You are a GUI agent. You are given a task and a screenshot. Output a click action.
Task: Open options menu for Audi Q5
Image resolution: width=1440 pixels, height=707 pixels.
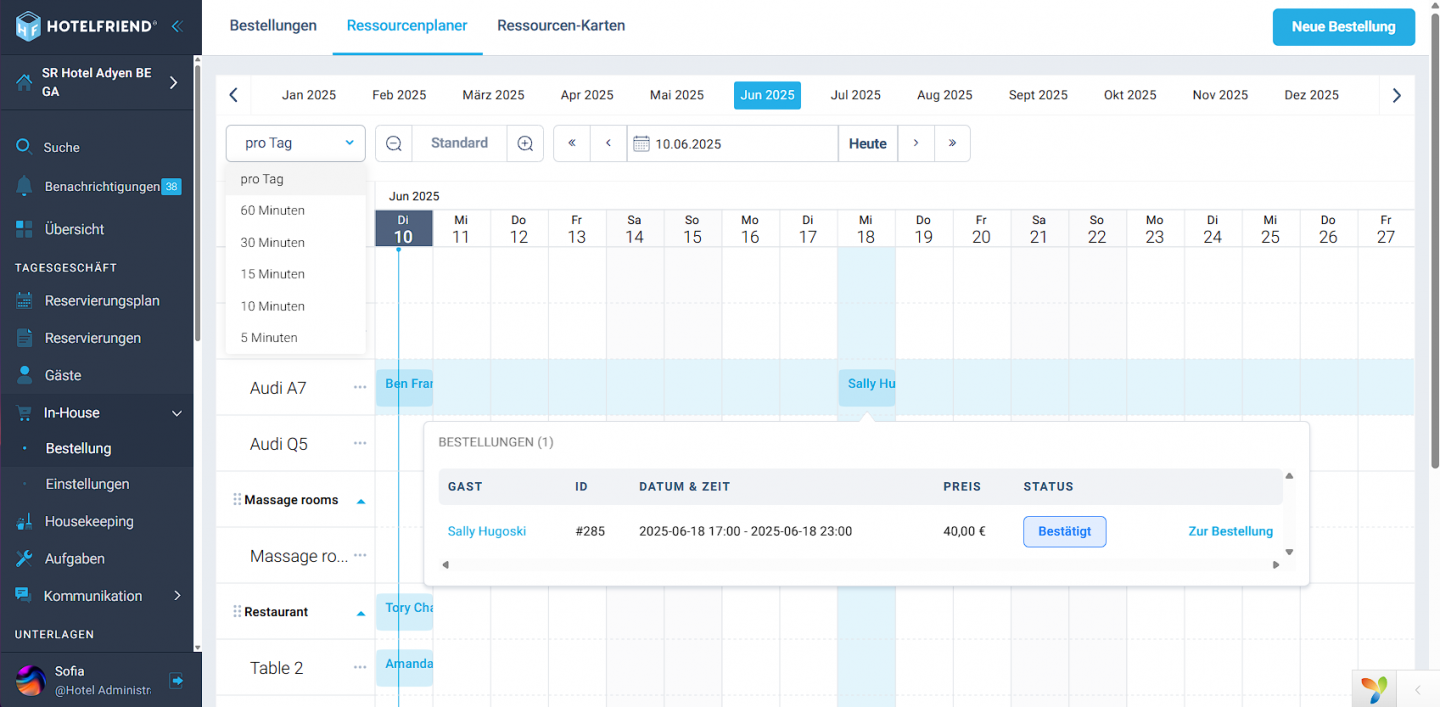pyautogui.click(x=360, y=443)
